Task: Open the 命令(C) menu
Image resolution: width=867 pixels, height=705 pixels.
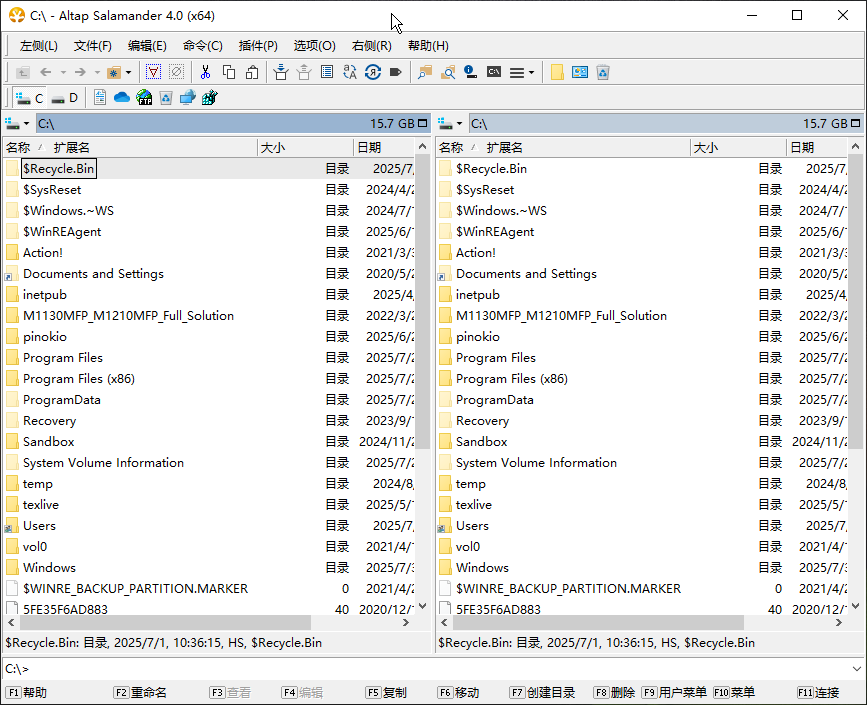Action: point(202,46)
